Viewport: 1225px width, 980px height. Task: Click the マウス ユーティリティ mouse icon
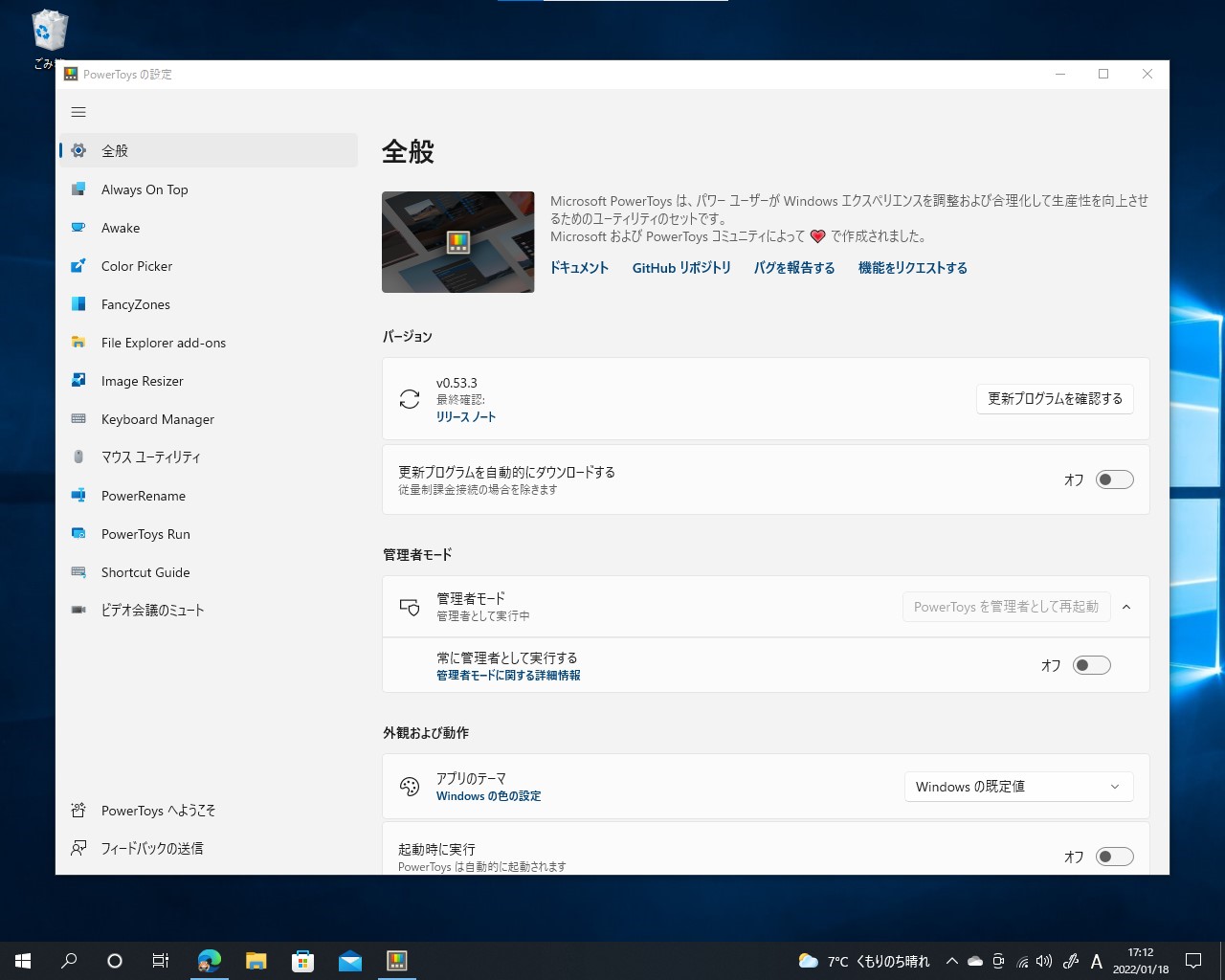point(78,457)
